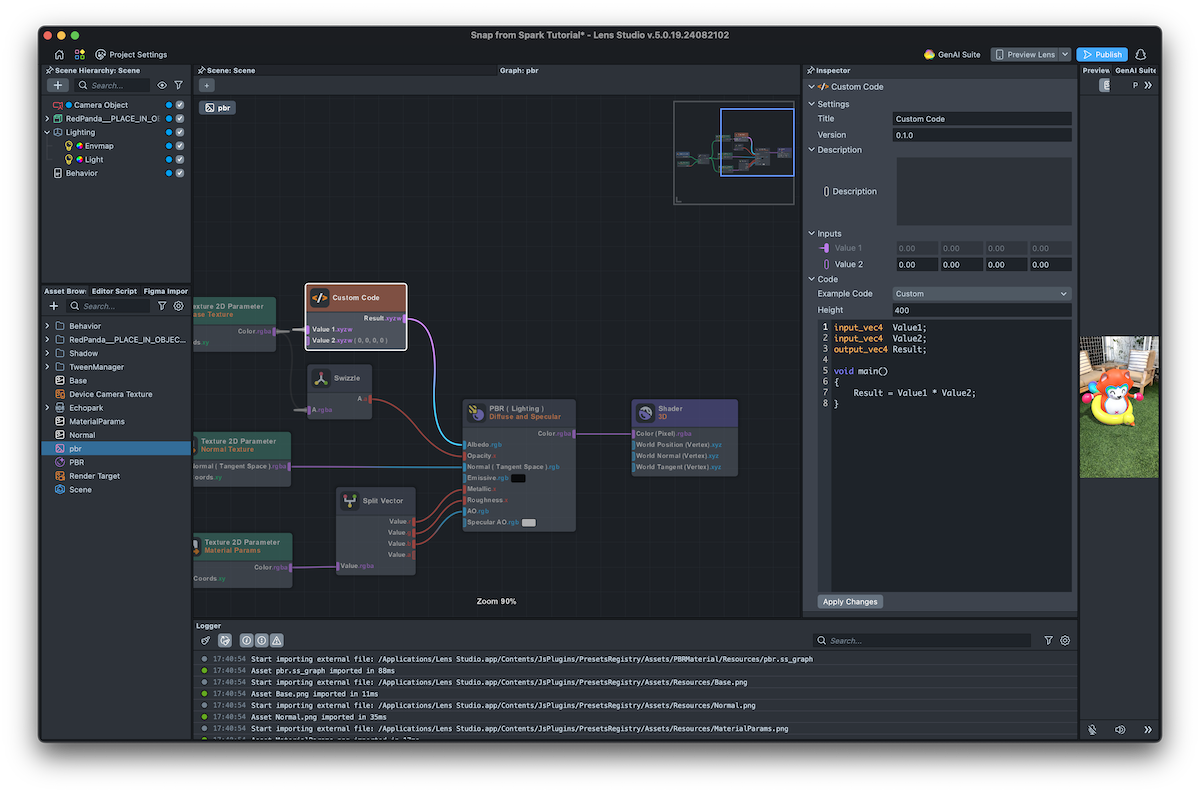Click the Emissive black color swatch
This screenshot has height=793, width=1200.
(x=518, y=478)
